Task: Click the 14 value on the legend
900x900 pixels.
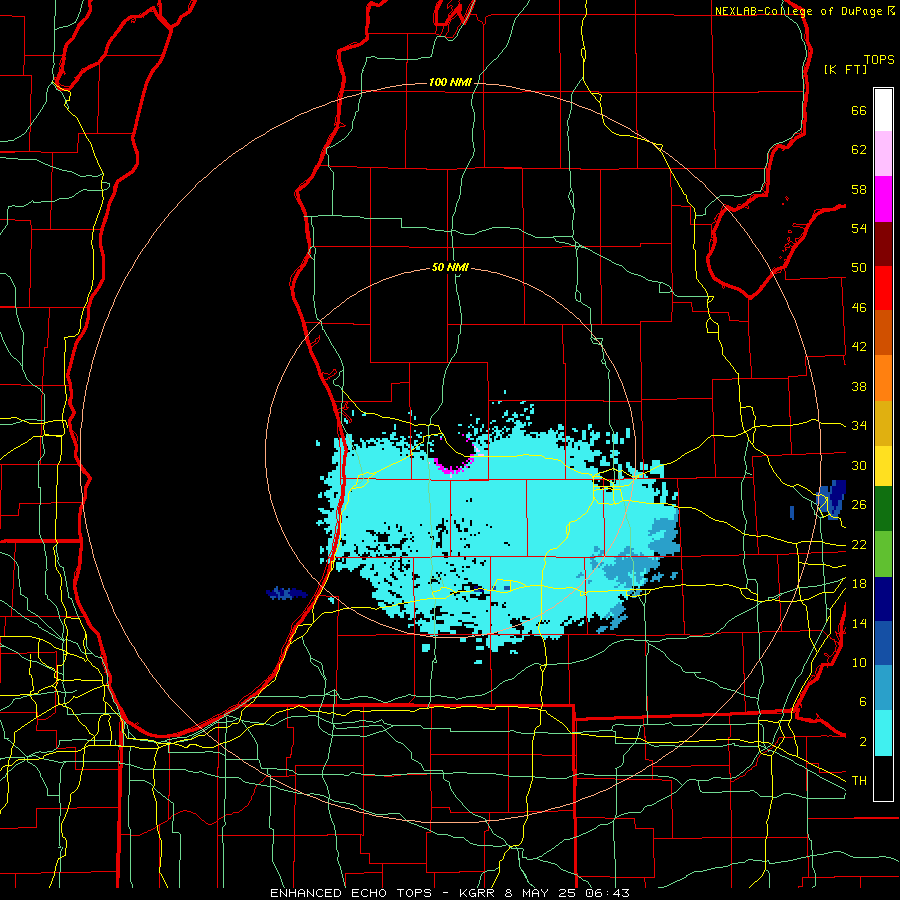Action: point(859,623)
